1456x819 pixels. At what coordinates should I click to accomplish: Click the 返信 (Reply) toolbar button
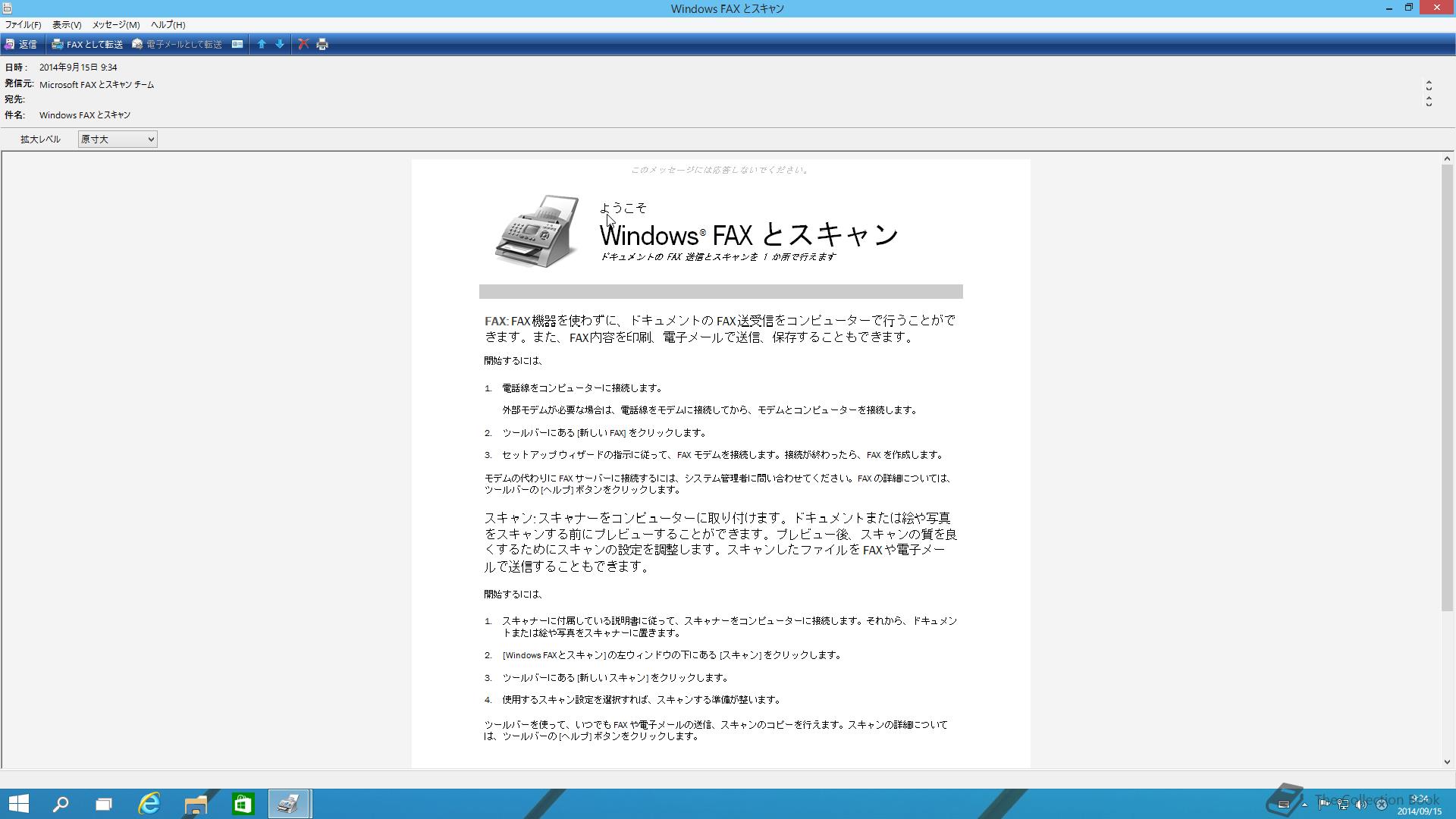coord(20,44)
